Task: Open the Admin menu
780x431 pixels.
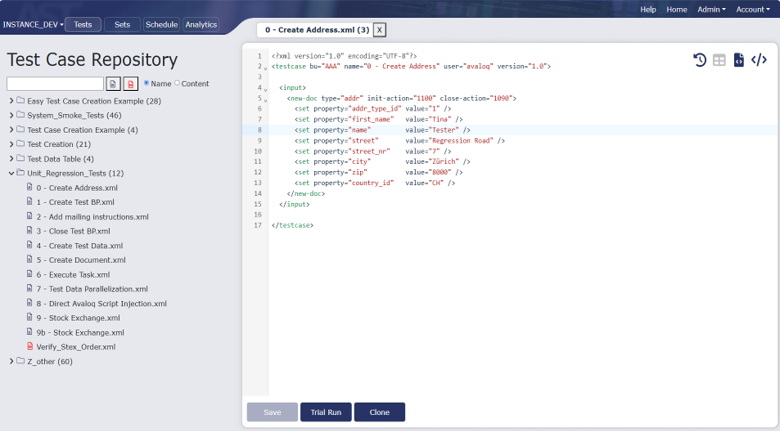Action: [x=711, y=9]
